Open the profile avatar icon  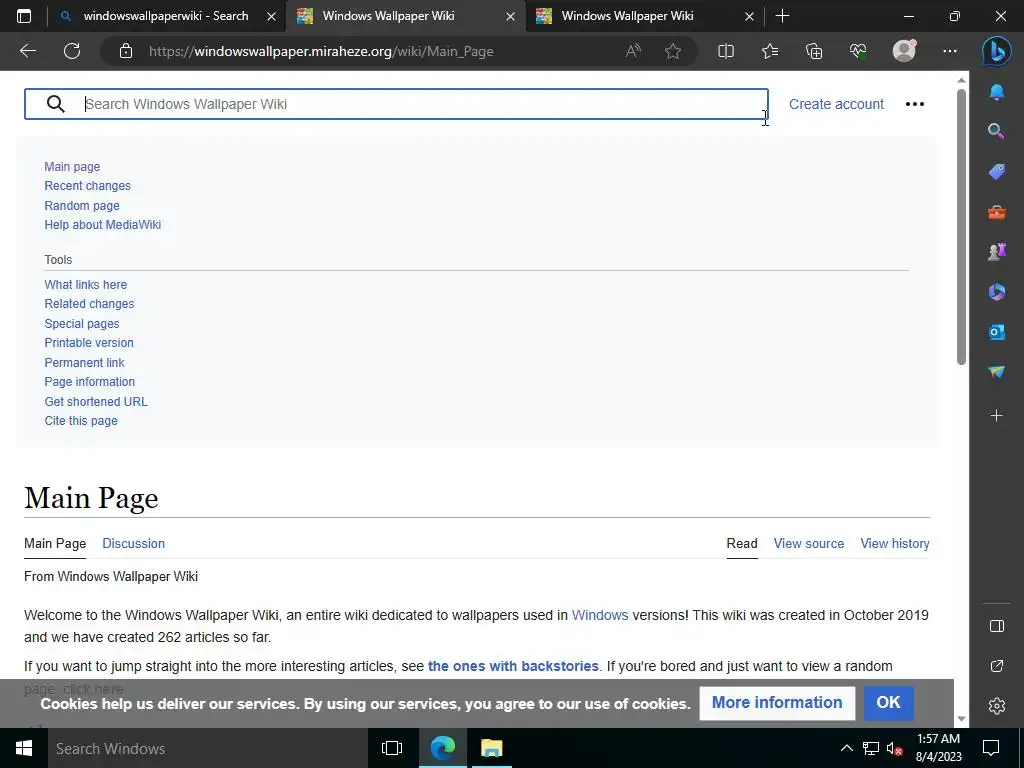coord(904,51)
